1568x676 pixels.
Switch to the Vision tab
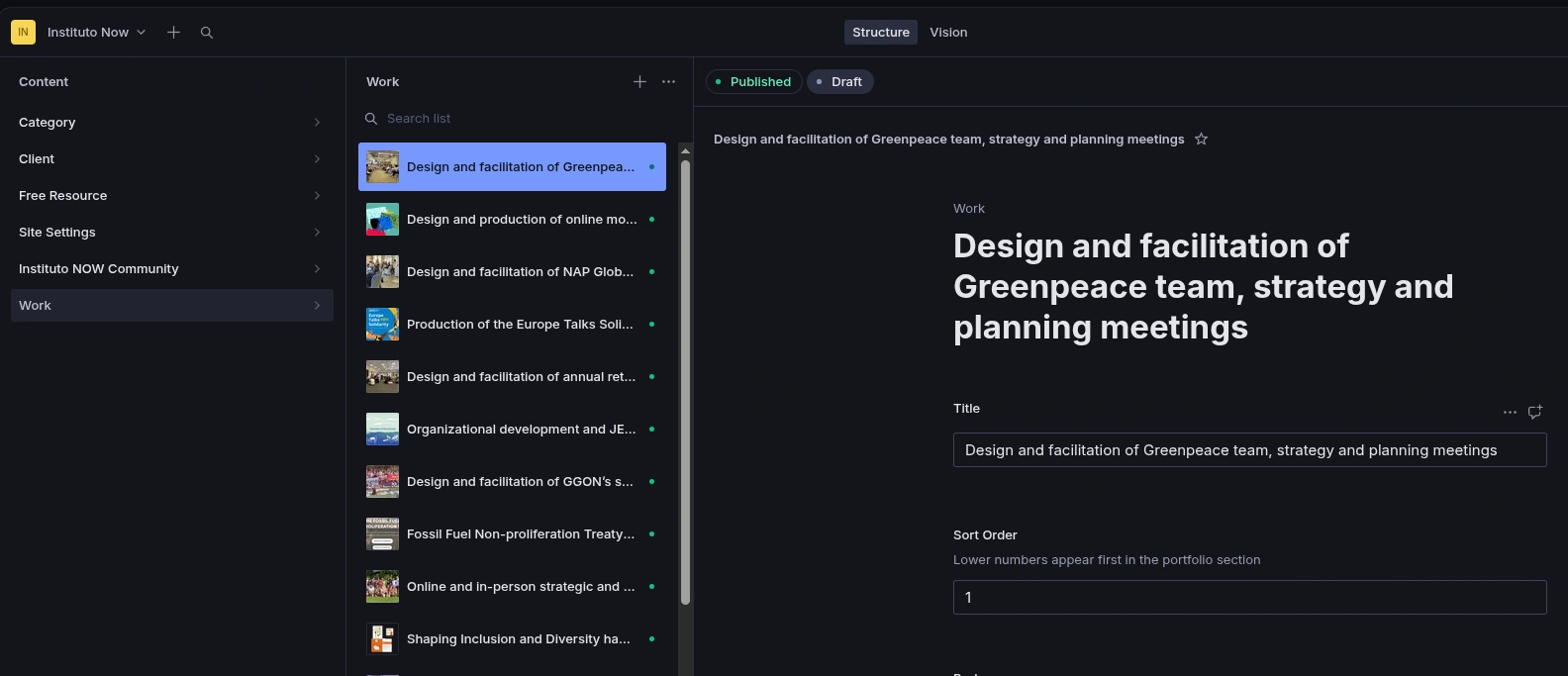click(947, 33)
